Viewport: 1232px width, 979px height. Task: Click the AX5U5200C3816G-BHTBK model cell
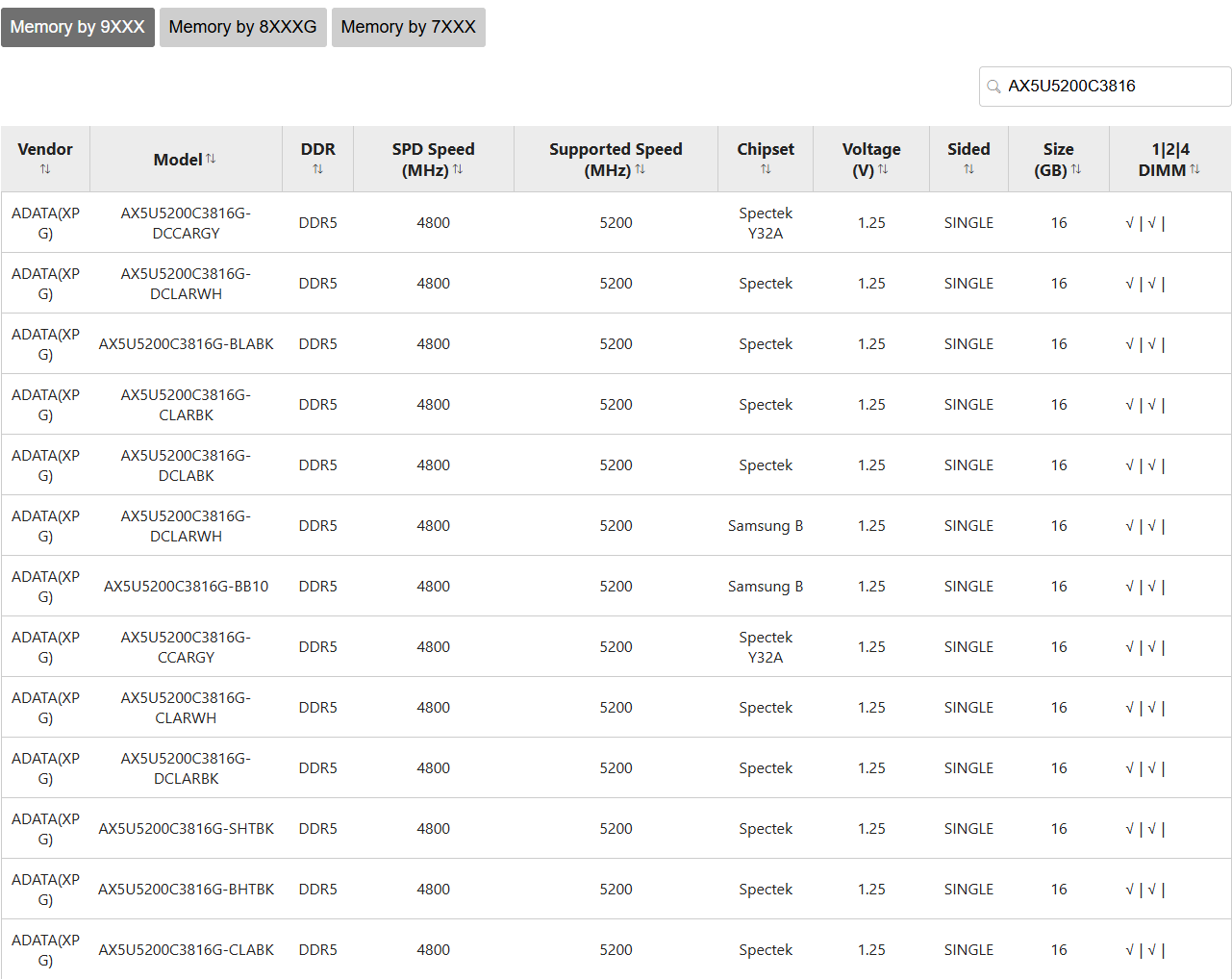(187, 890)
